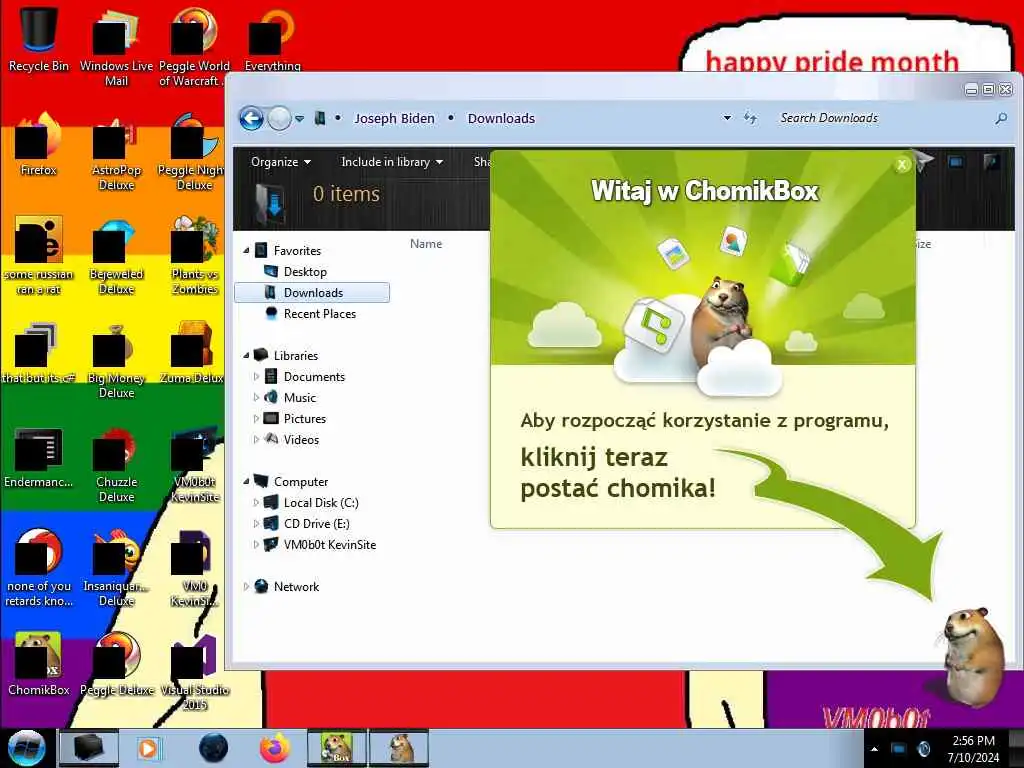Collapse the Computer group
This screenshot has width=1024, height=768.
246,481
